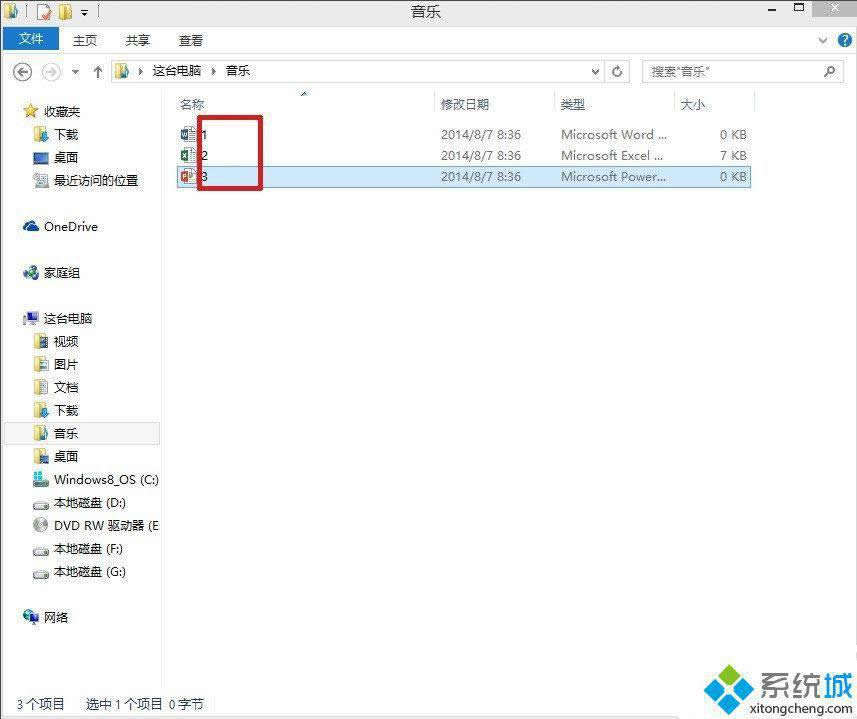Switch to the 查看 ribbon tab

pos(190,40)
